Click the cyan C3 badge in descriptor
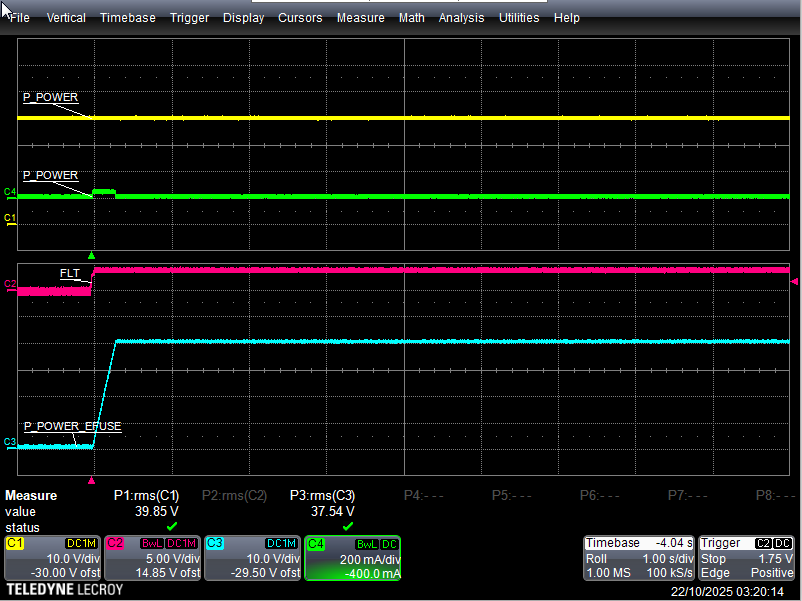The image size is (802, 601). 215,543
